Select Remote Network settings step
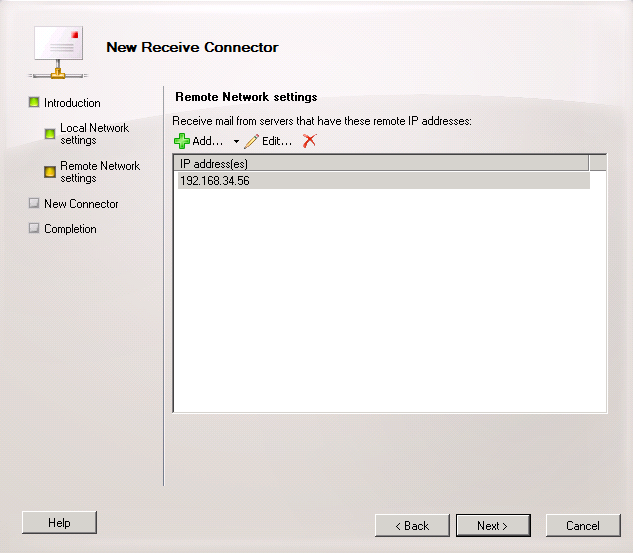 click(x=100, y=172)
